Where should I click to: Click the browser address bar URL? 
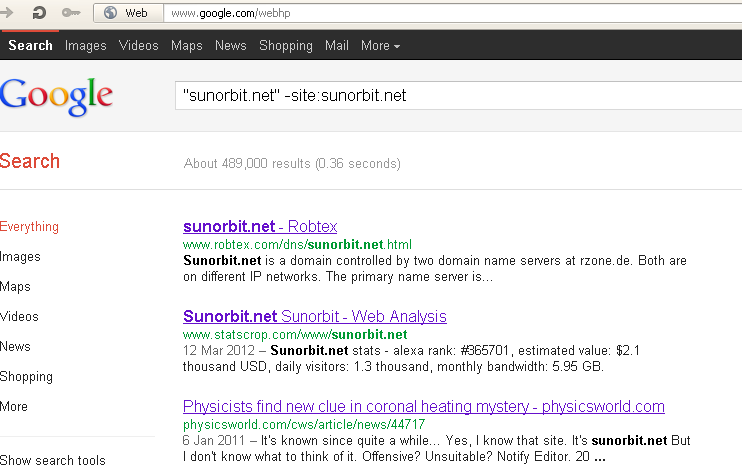(452, 13)
